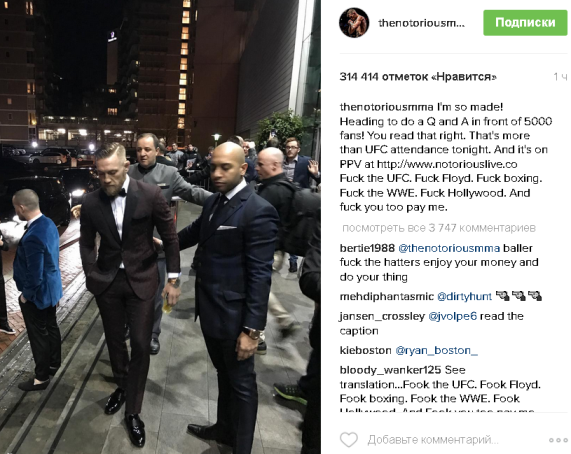Click the heart like icon
Viewport: 571px width, 454px height.
pos(349,439)
